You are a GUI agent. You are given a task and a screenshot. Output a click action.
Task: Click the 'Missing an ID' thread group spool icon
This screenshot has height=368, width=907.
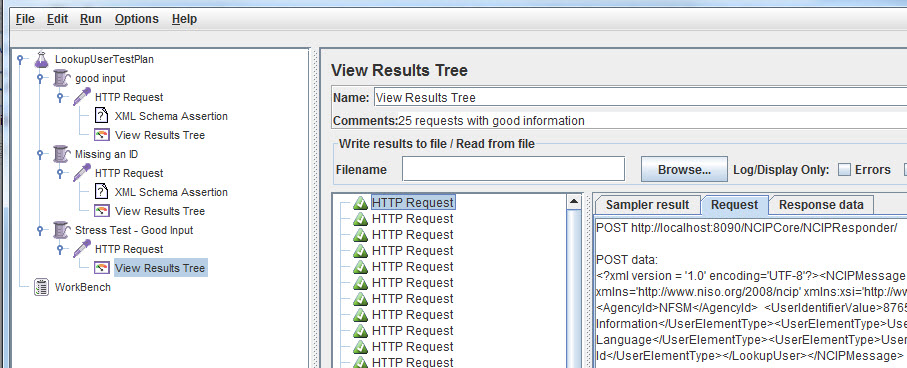click(61, 154)
